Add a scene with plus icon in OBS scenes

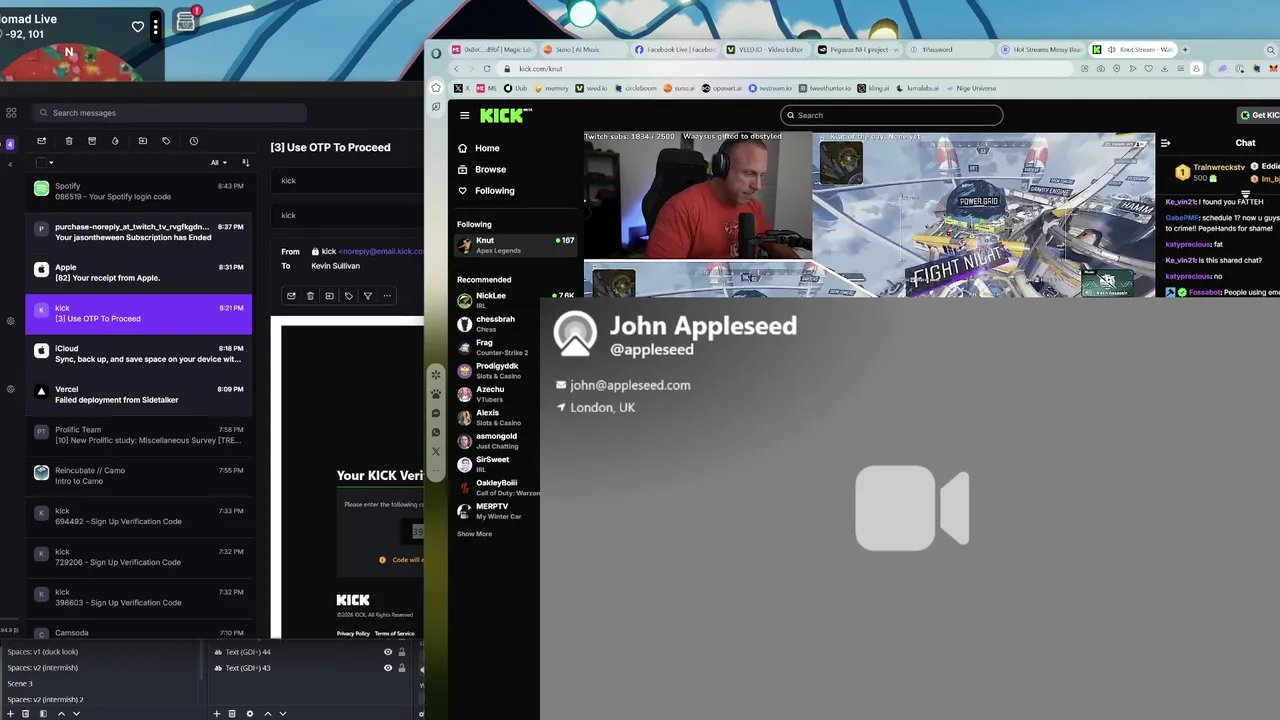pyautogui.click(x=12, y=714)
